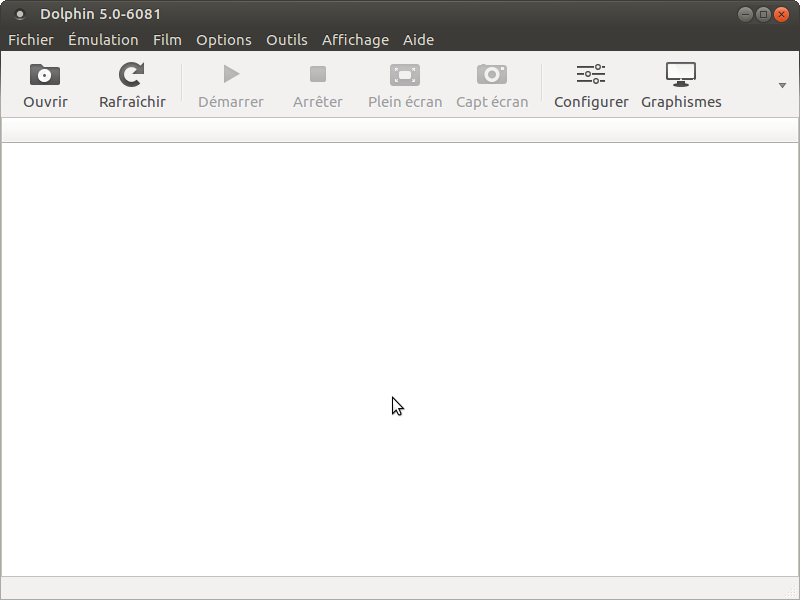Close the Dolphin window
Viewport: 800px width, 600px height.
pyautogui.click(x=781, y=14)
